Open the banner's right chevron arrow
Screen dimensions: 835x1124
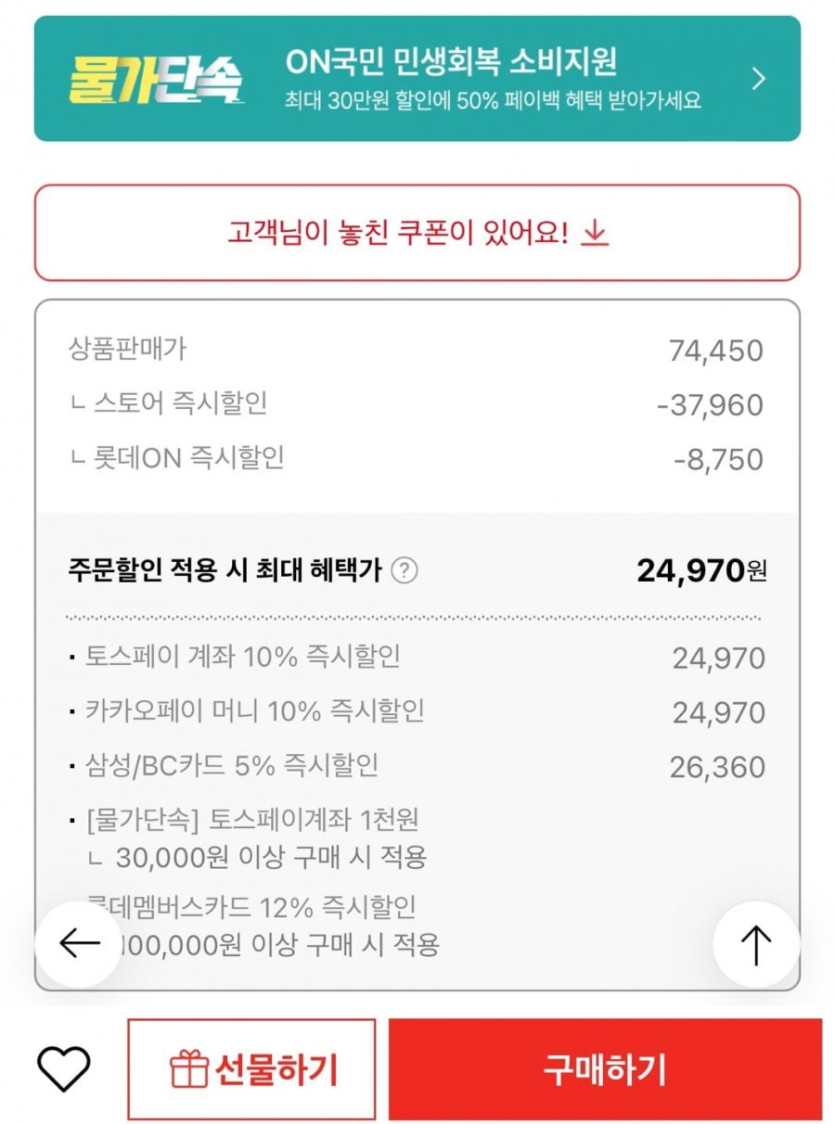coord(759,79)
